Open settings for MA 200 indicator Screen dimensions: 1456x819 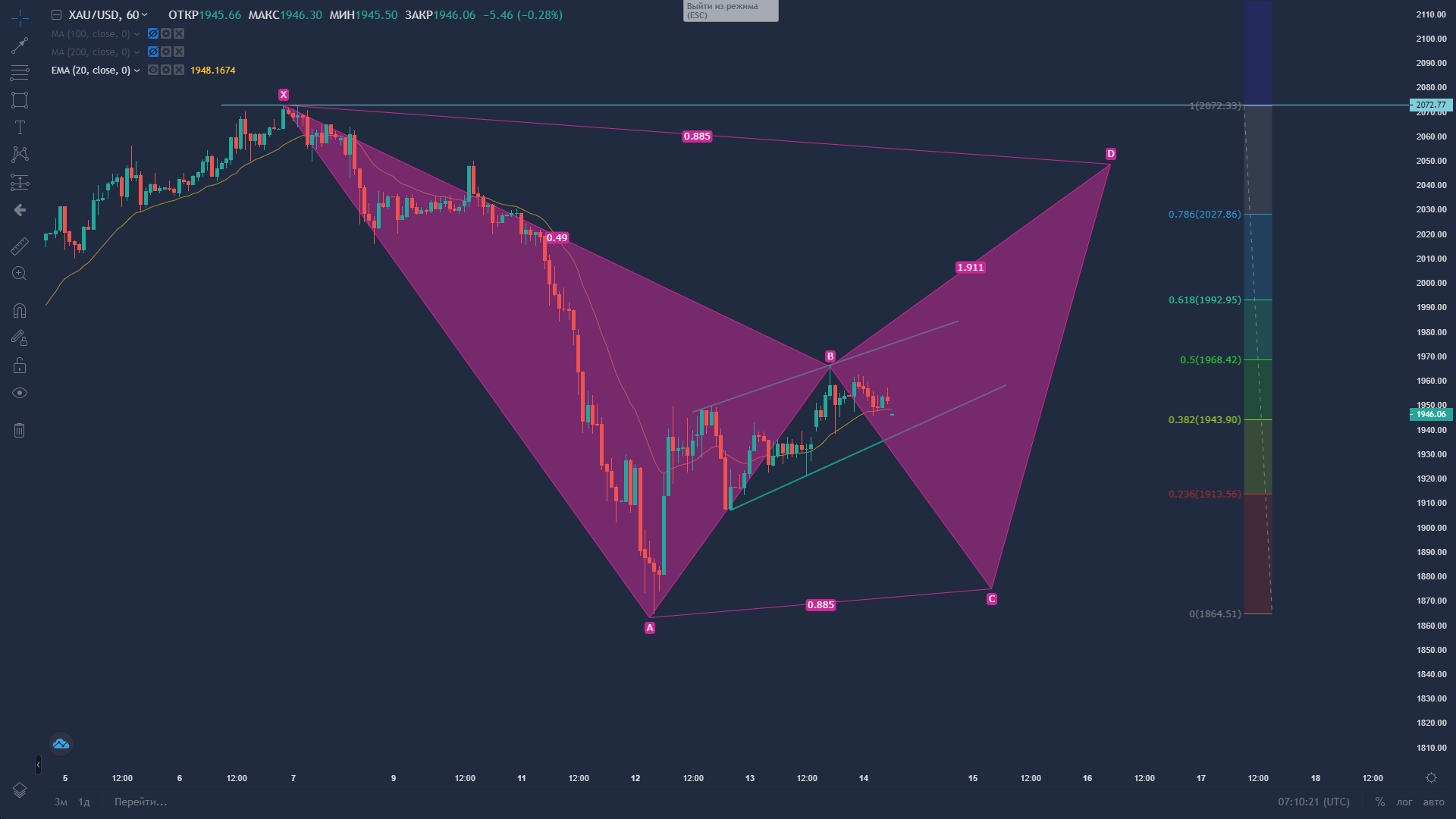coord(166,52)
